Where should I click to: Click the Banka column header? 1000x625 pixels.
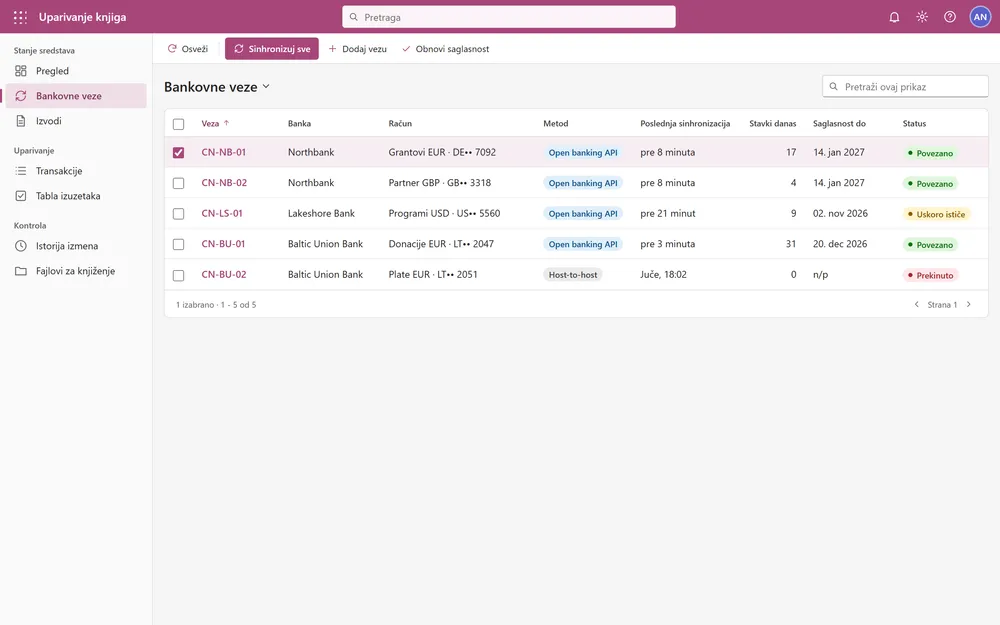tap(299, 123)
